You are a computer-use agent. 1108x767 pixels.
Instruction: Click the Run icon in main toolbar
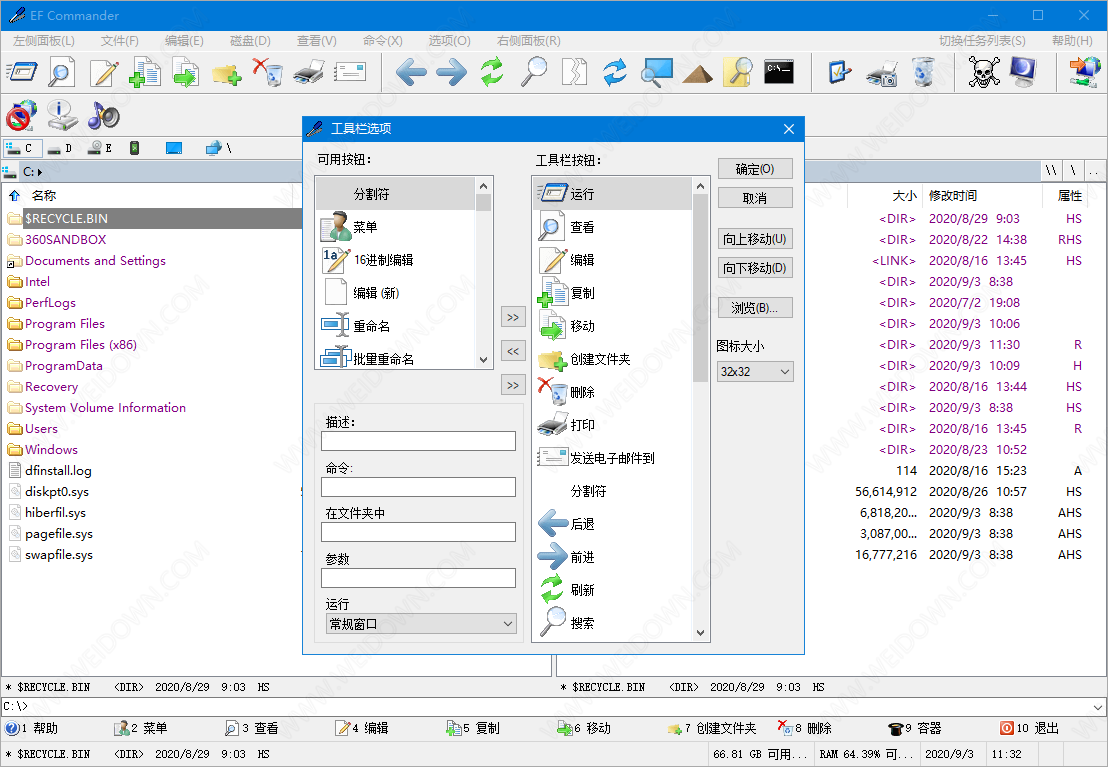(23, 72)
